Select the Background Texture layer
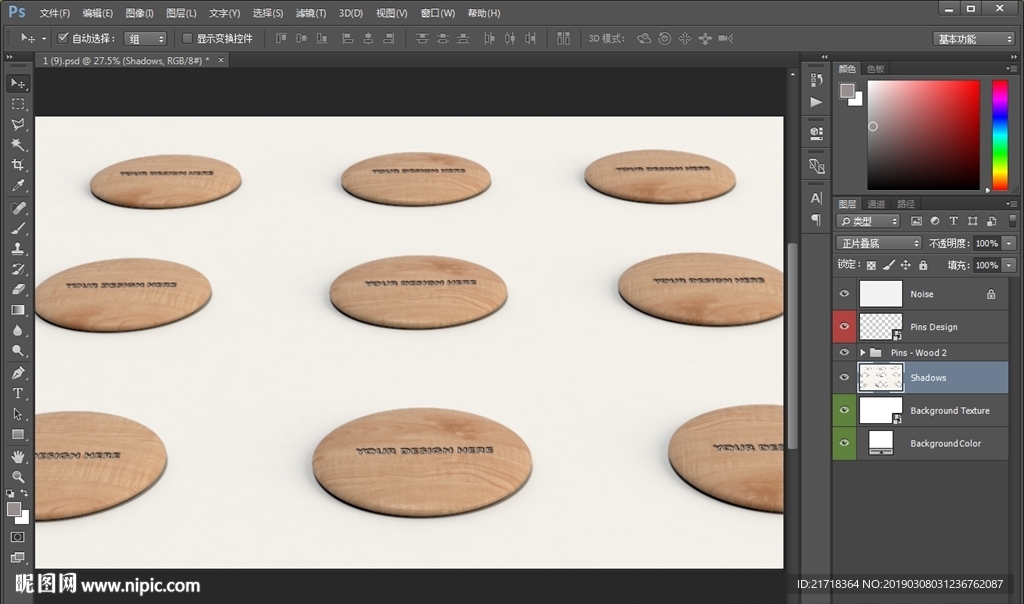 pos(949,411)
